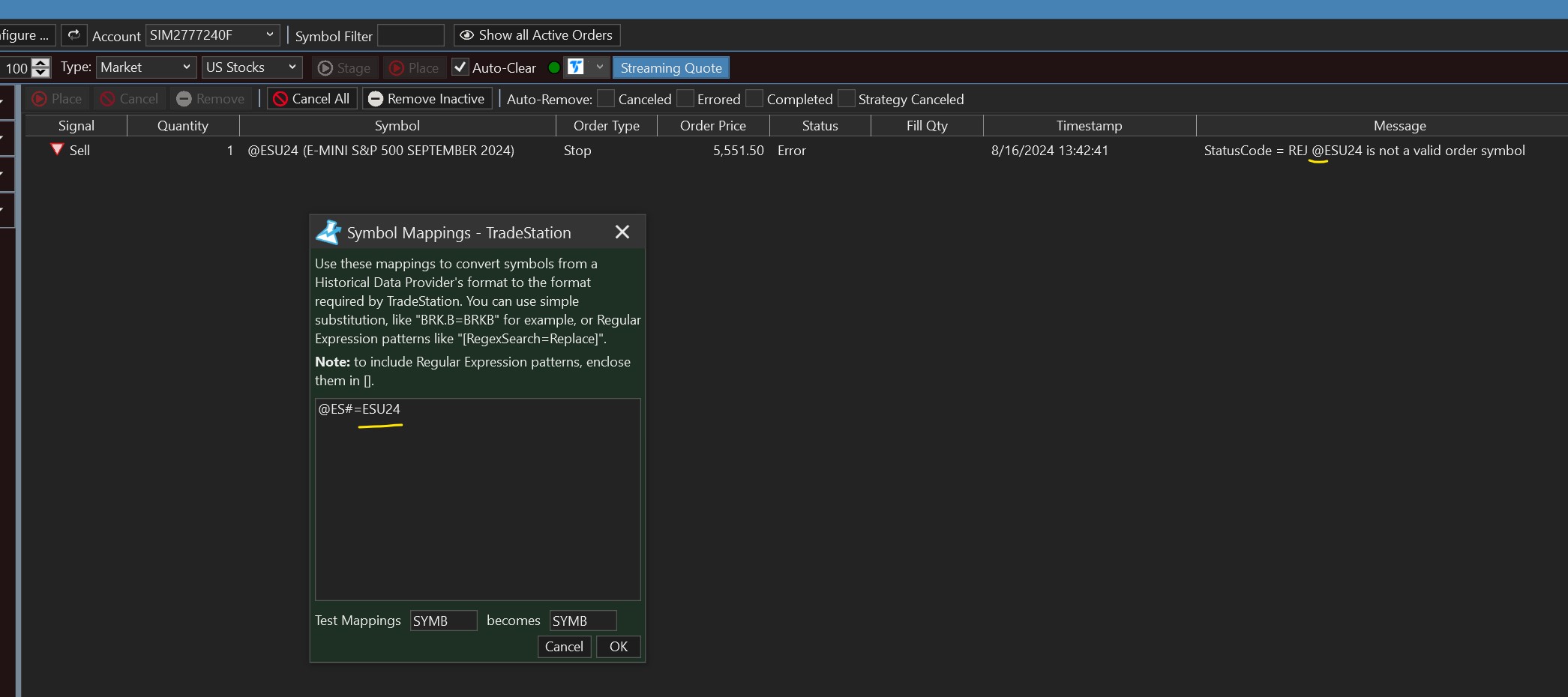Viewport: 1568px width, 697px height.
Task: Enable Auto-Remove Completed checkbox
Action: (x=754, y=99)
